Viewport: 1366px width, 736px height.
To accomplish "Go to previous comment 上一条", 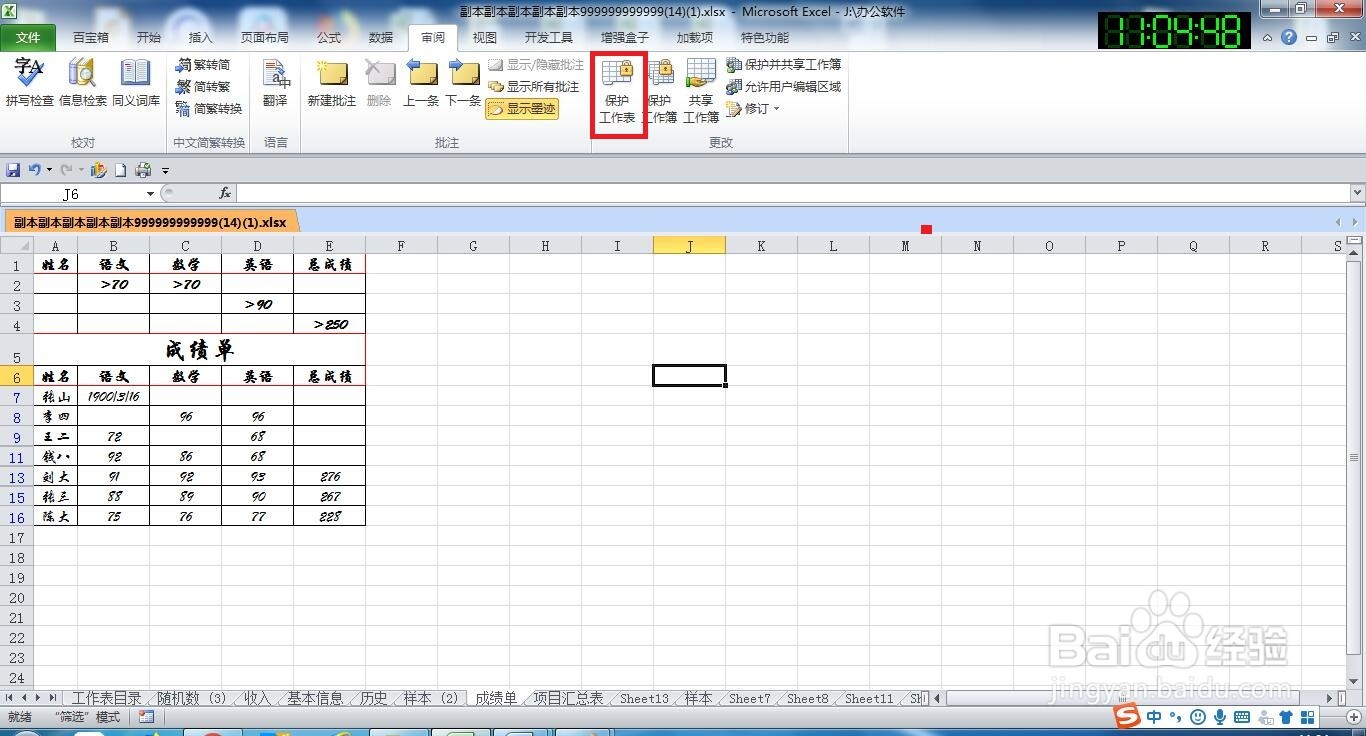I will (421, 83).
